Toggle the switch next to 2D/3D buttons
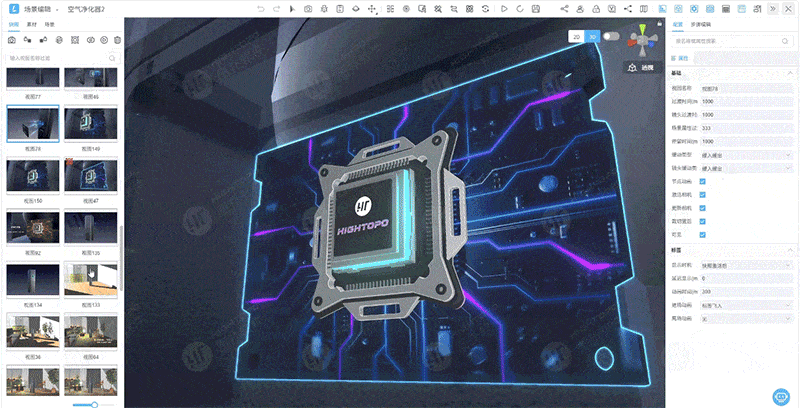800x408 pixels. [x=611, y=36]
